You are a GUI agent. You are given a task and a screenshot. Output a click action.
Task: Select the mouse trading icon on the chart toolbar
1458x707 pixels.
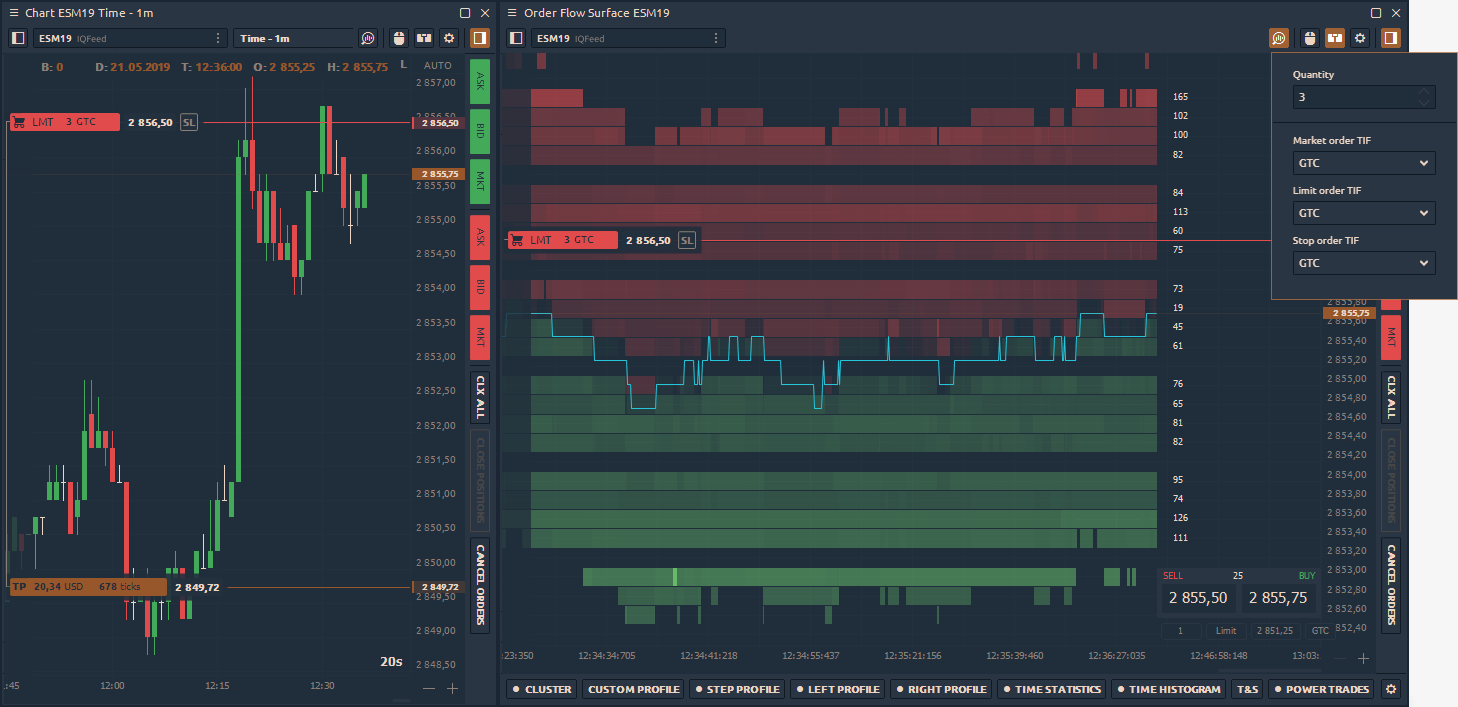click(x=398, y=38)
